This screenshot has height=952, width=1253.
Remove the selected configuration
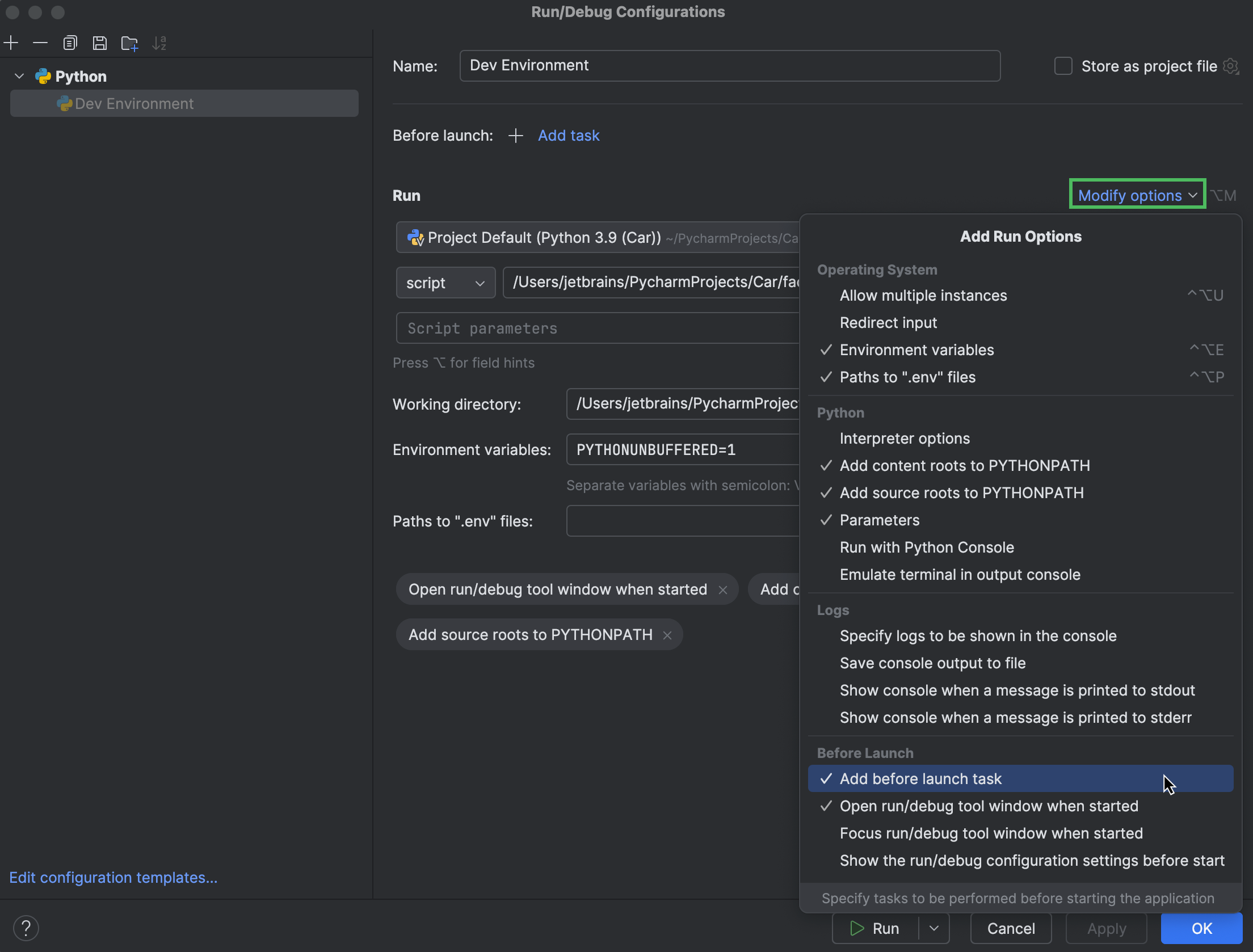(40, 43)
